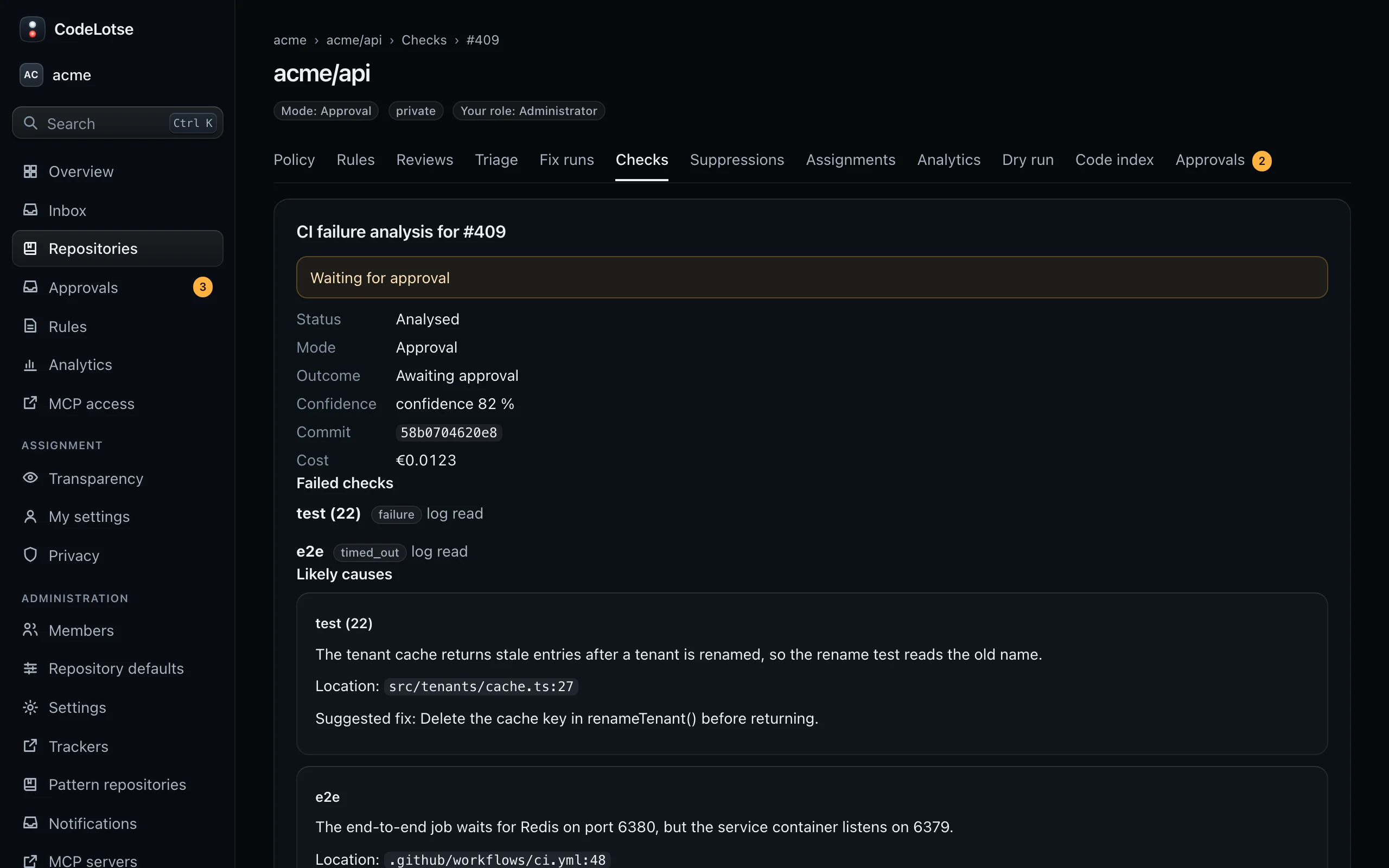This screenshot has width=1389, height=868.
Task: Click commit hash 58b0704620e8
Action: (x=449, y=432)
